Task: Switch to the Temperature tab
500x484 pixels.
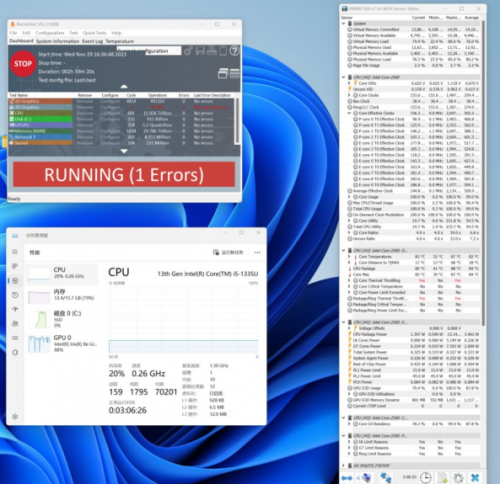Action: [x=120, y=41]
